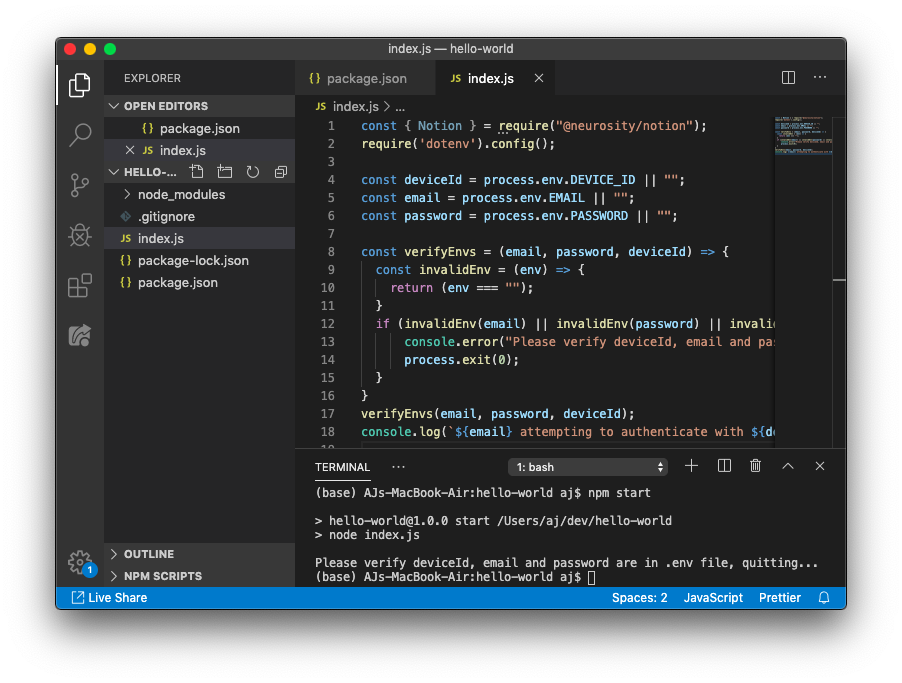Open the terminal selector '1: bash' dropdown

[x=588, y=467]
